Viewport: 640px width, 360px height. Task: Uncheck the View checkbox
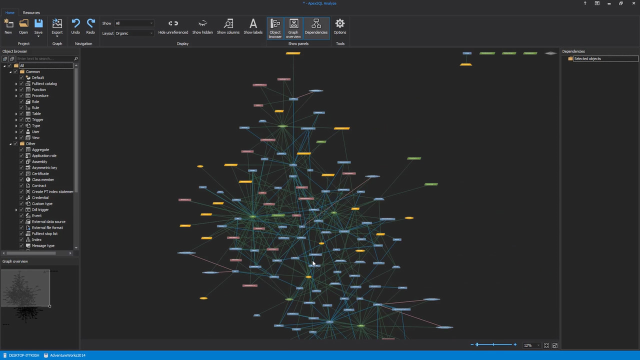pyautogui.click(x=22, y=138)
